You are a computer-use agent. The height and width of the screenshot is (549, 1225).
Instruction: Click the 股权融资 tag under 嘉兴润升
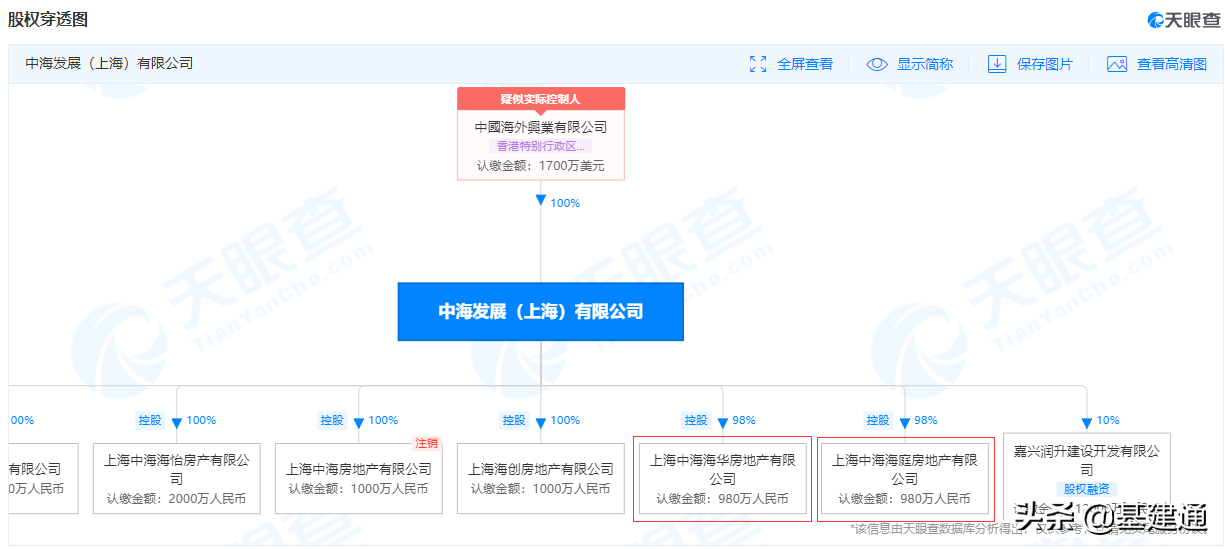[x=1086, y=489]
